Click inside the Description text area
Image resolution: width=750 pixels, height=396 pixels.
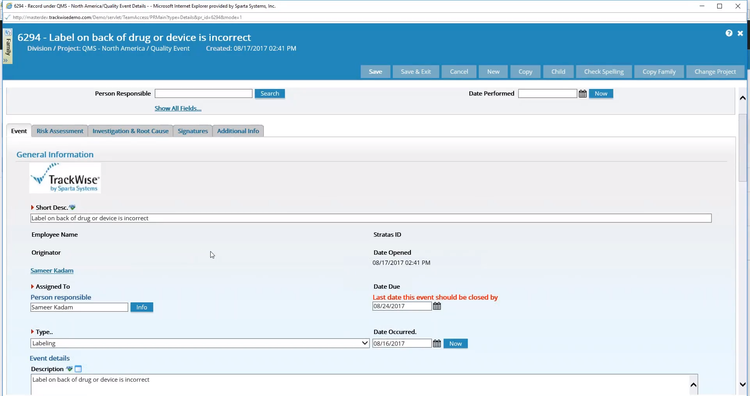click(x=359, y=385)
